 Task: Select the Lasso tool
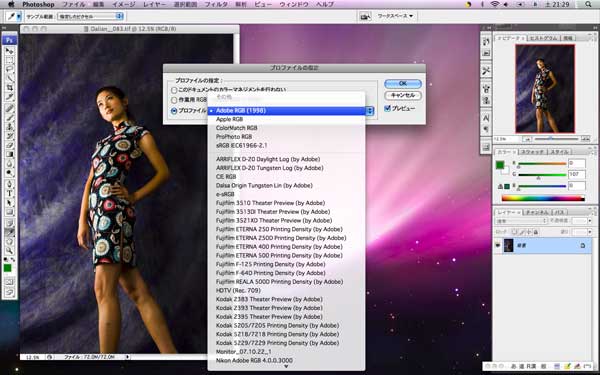(x=9, y=69)
